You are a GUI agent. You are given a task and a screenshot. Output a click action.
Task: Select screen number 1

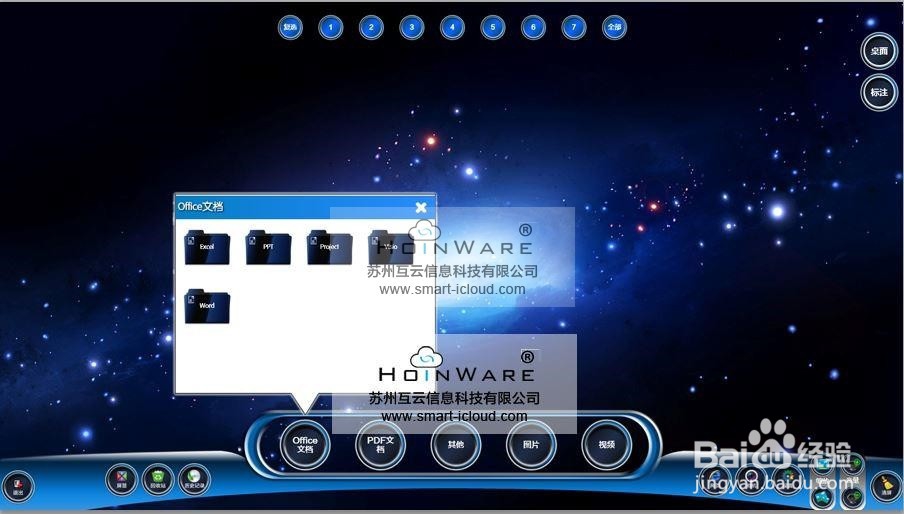331,27
